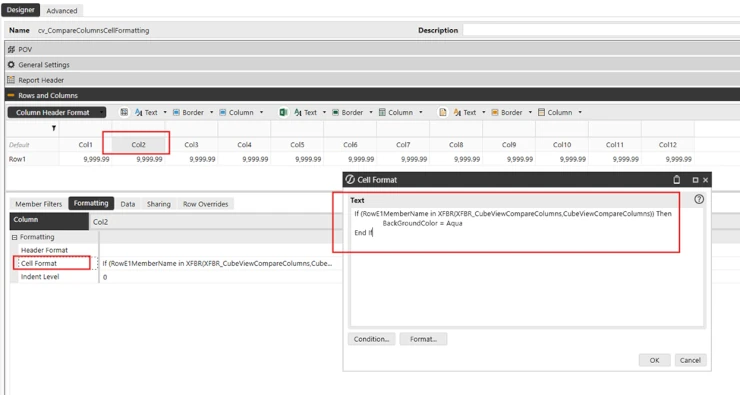Click the Condition... button
The height and width of the screenshot is (395, 740).
(x=371, y=339)
